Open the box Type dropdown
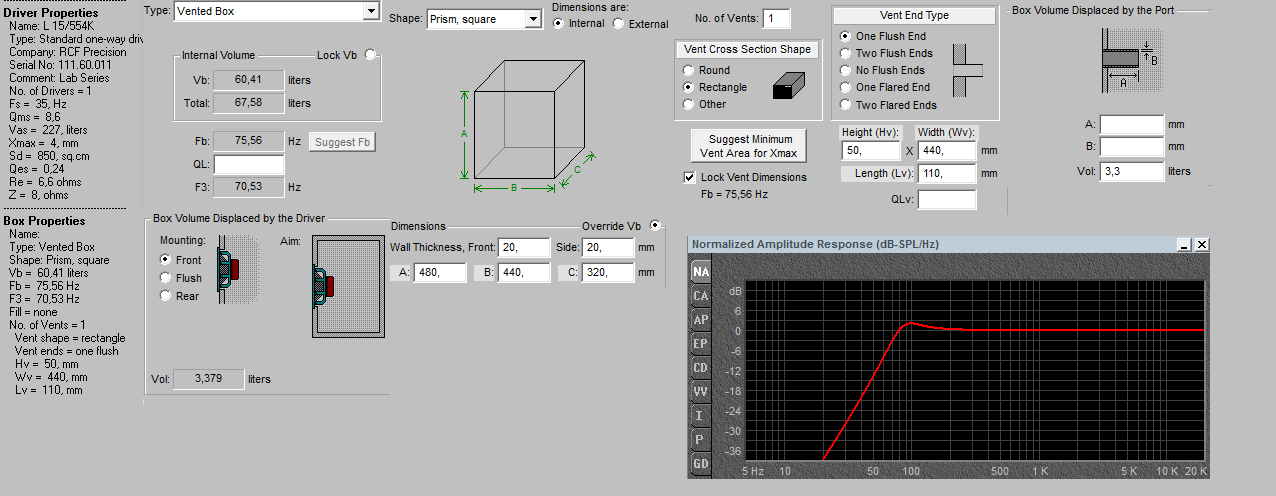 point(372,11)
